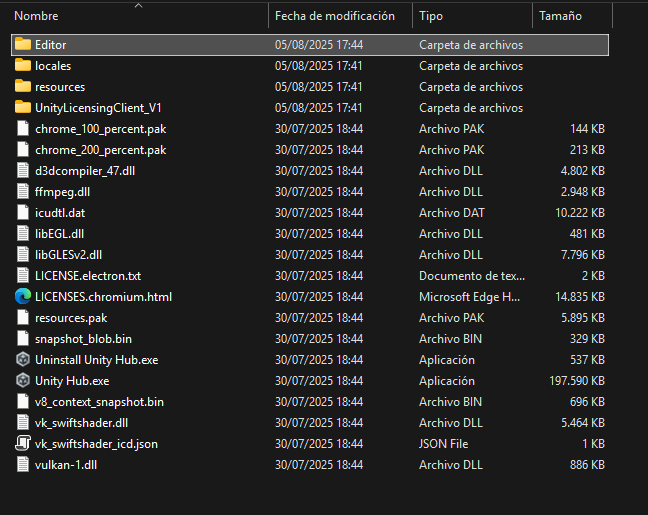This screenshot has height=515, width=648.
Task: Select the file name Unity Hub.exe
Action: click(x=72, y=381)
